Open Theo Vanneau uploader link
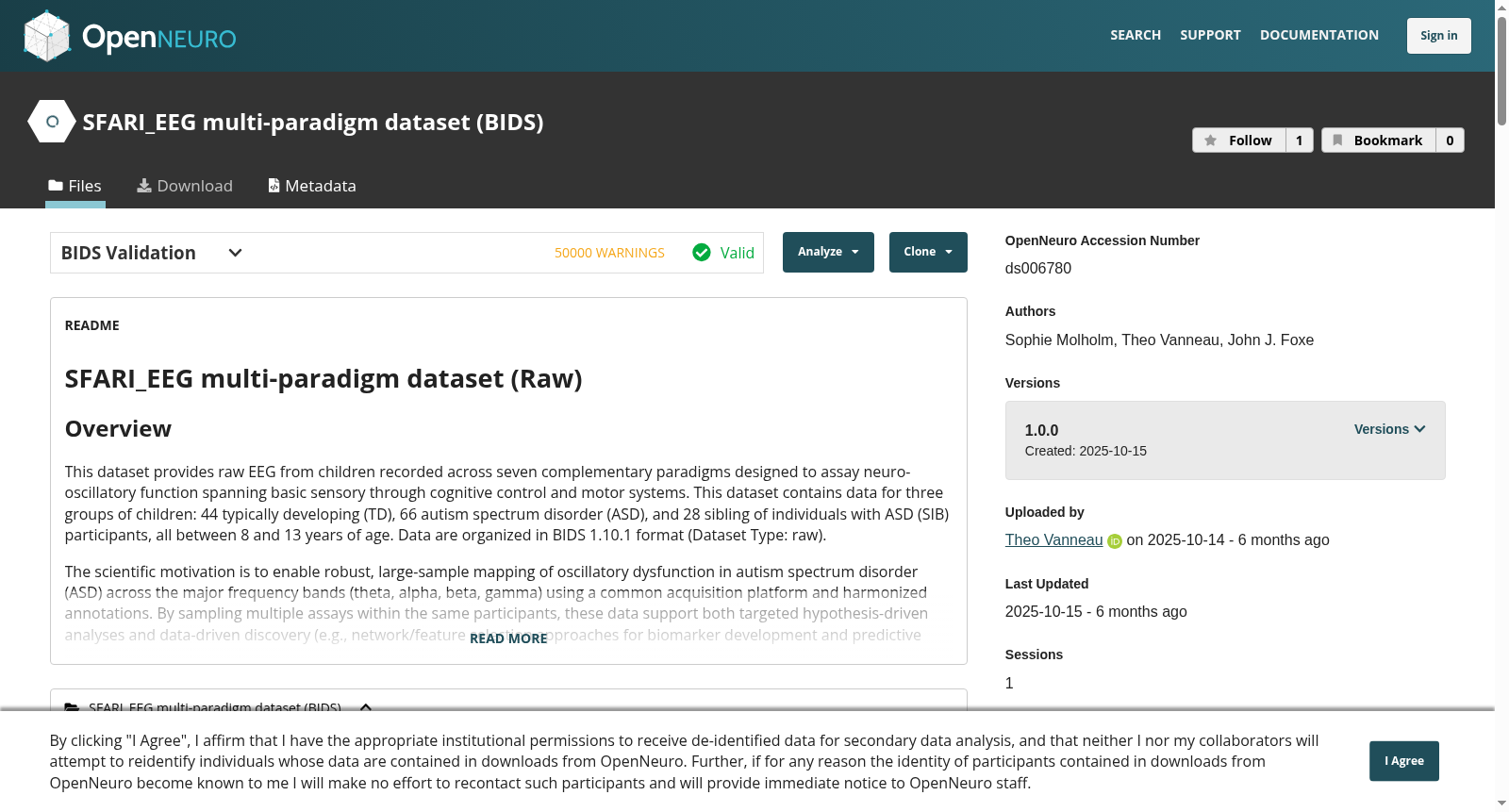This screenshot has width=1509, height=812. pyautogui.click(x=1053, y=540)
